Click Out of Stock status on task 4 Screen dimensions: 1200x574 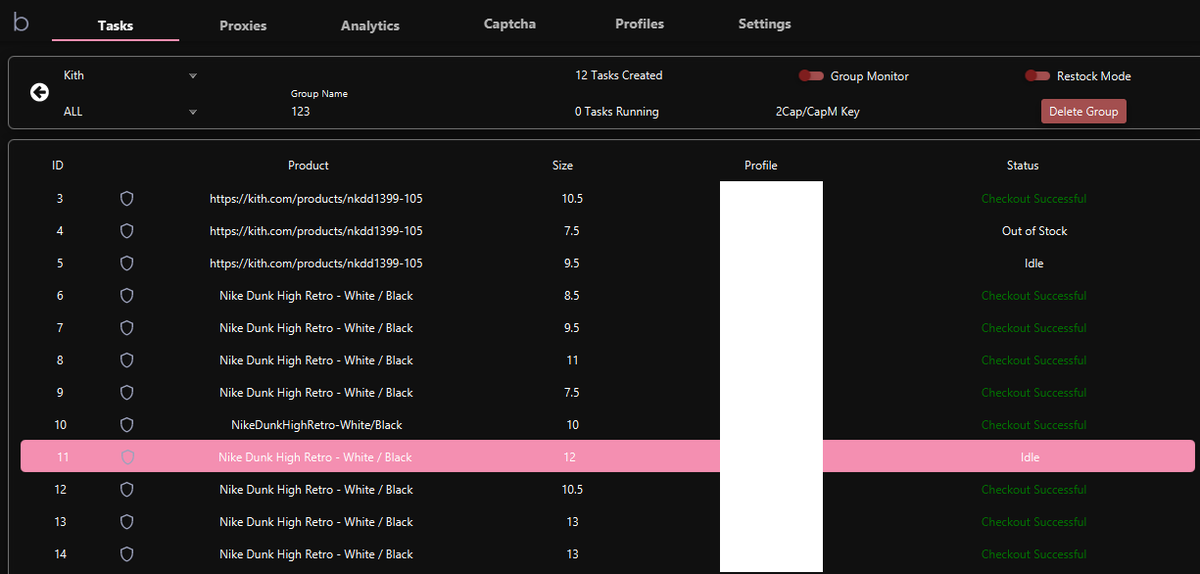pos(1035,231)
